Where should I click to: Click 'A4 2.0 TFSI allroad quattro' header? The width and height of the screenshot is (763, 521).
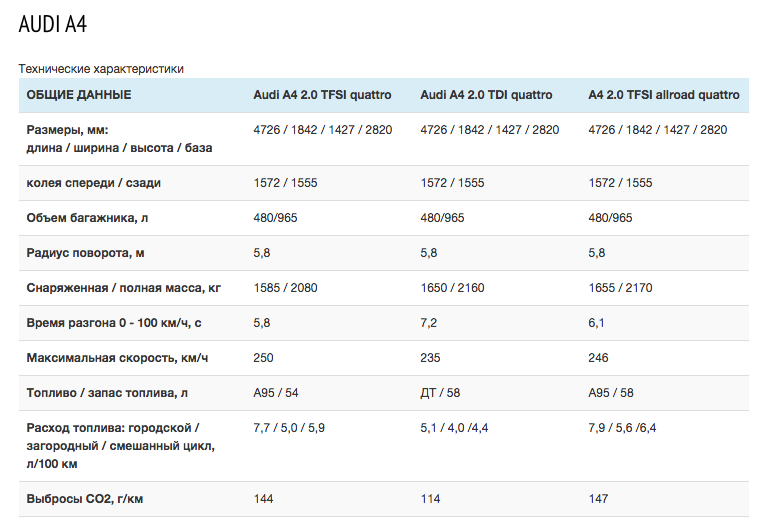pyautogui.click(x=664, y=95)
